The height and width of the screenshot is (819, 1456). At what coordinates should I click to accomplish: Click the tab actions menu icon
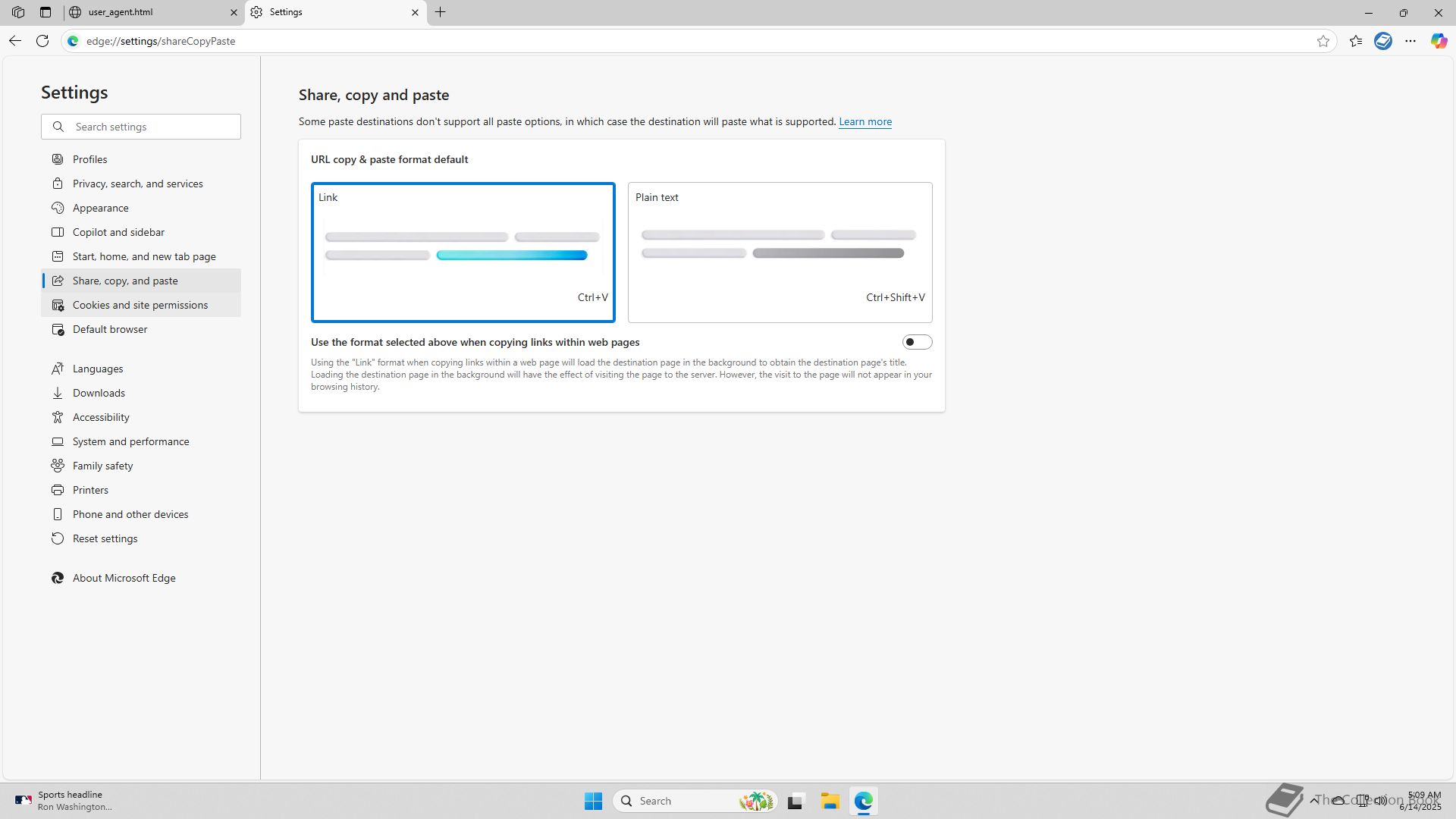45,12
